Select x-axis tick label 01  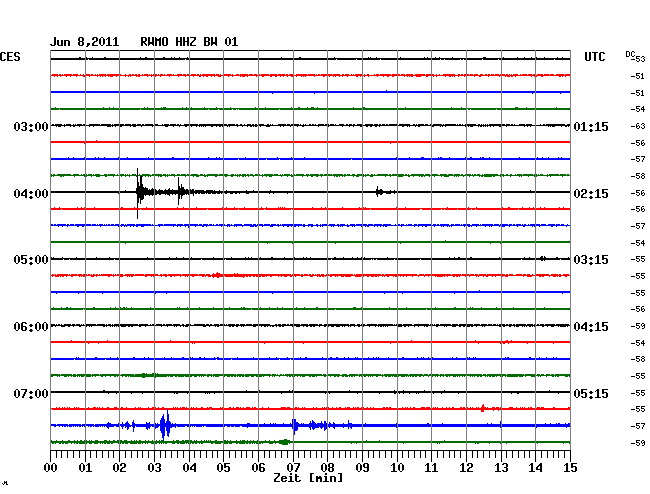point(85,467)
